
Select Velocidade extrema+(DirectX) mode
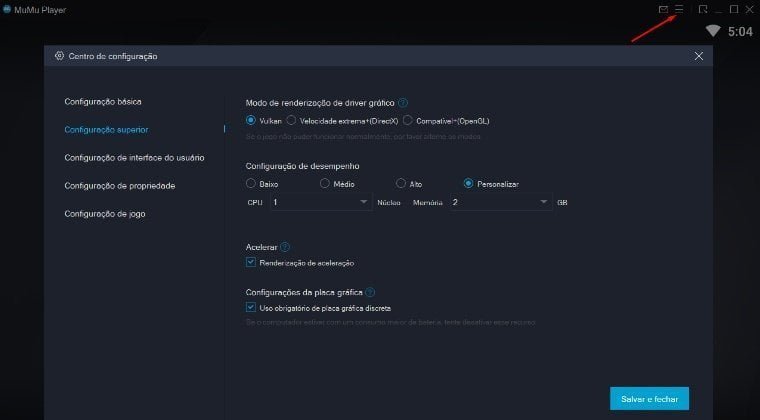(x=291, y=120)
